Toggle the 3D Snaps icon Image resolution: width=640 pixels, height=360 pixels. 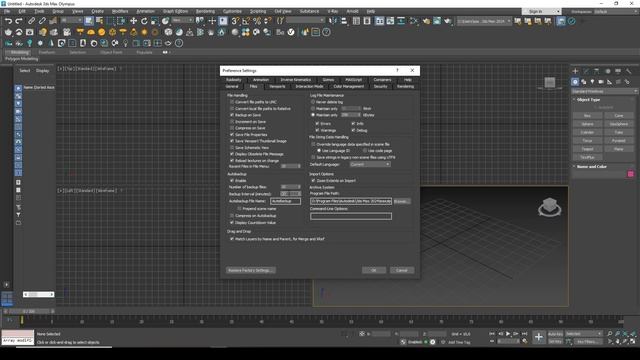(x=236, y=21)
